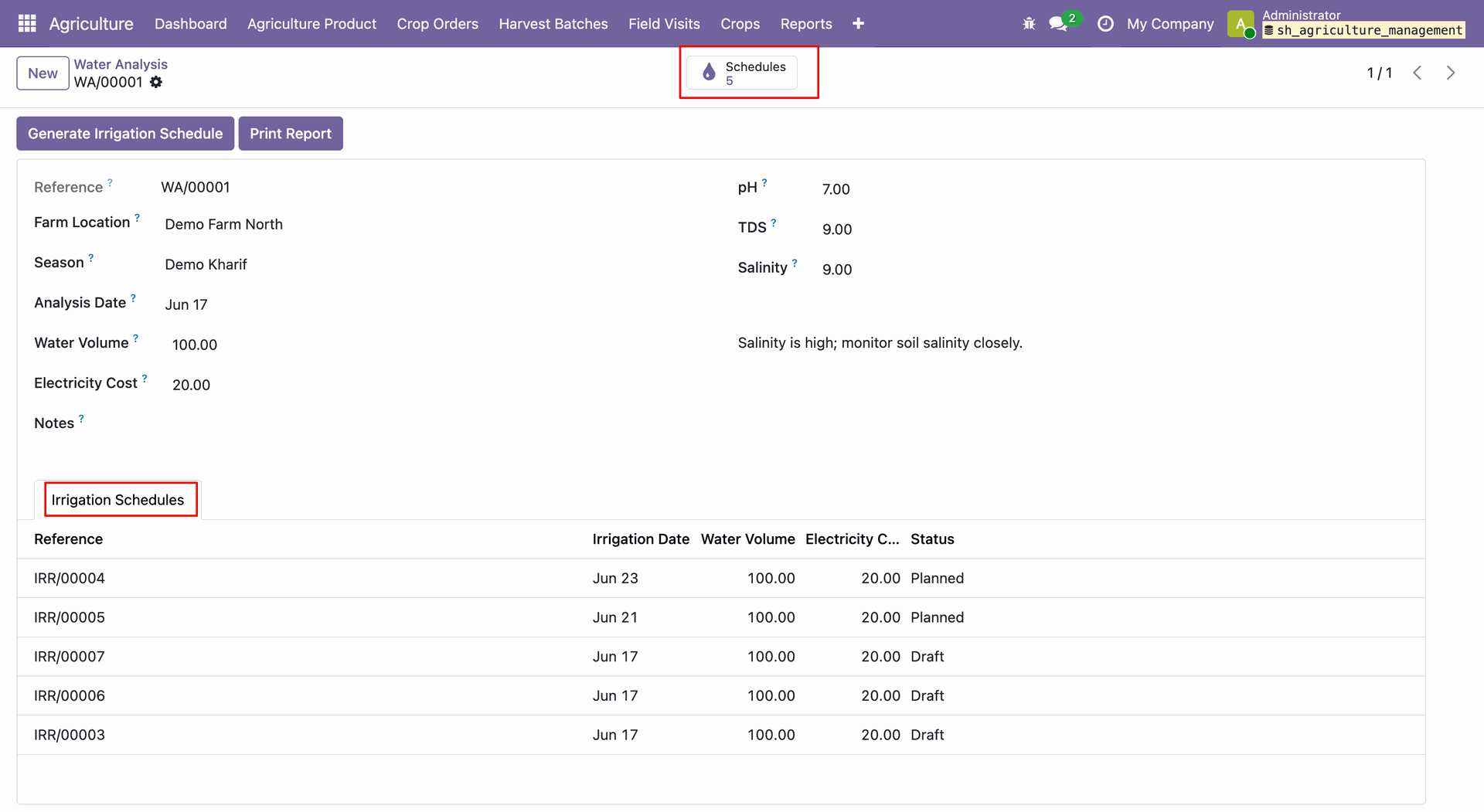The width and height of the screenshot is (1484, 812).
Task: Open schedule row IRR/00003
Action: point(721,735)
